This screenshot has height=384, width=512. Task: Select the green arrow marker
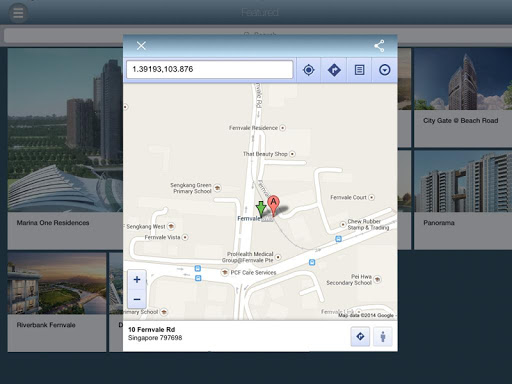pos(261,209)
